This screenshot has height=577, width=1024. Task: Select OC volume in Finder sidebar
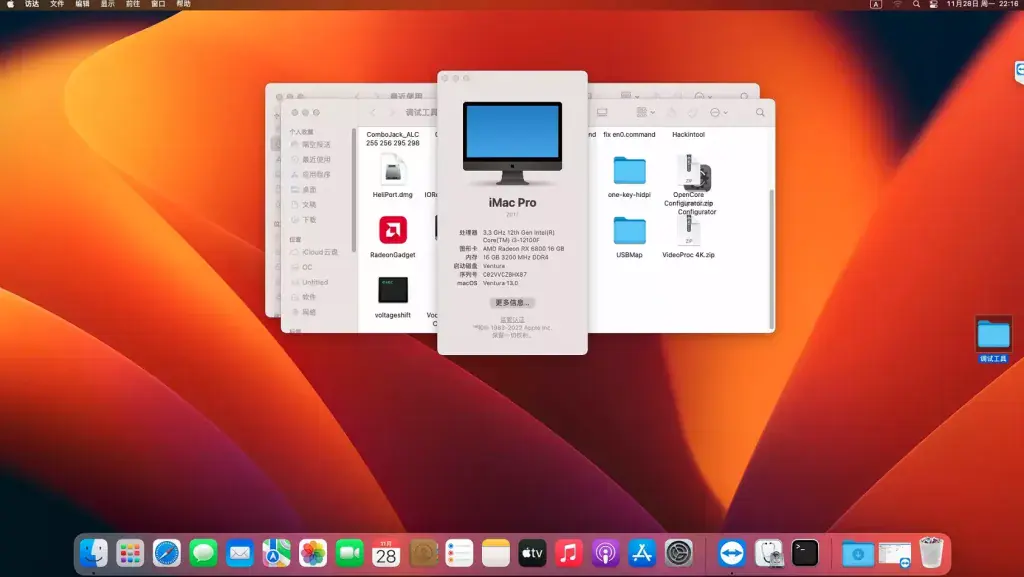[x=307, y=267]
